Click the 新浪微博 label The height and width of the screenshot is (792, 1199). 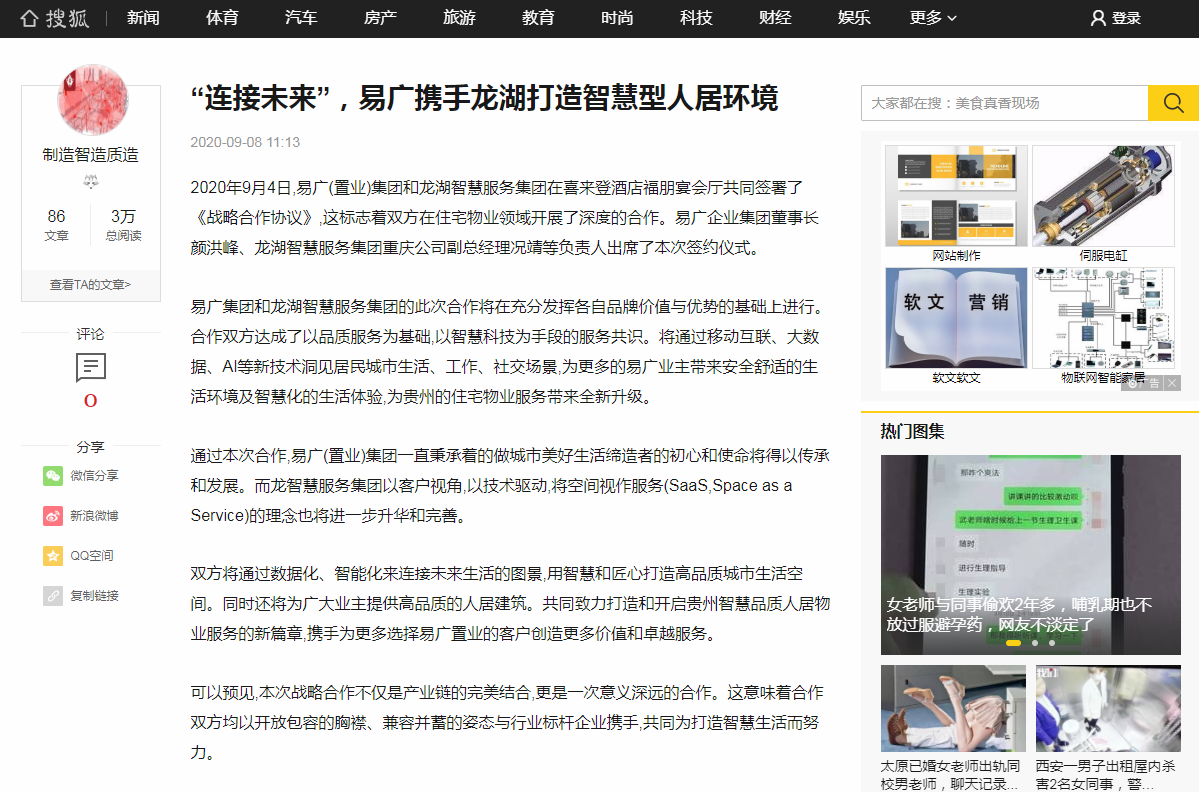95,516
